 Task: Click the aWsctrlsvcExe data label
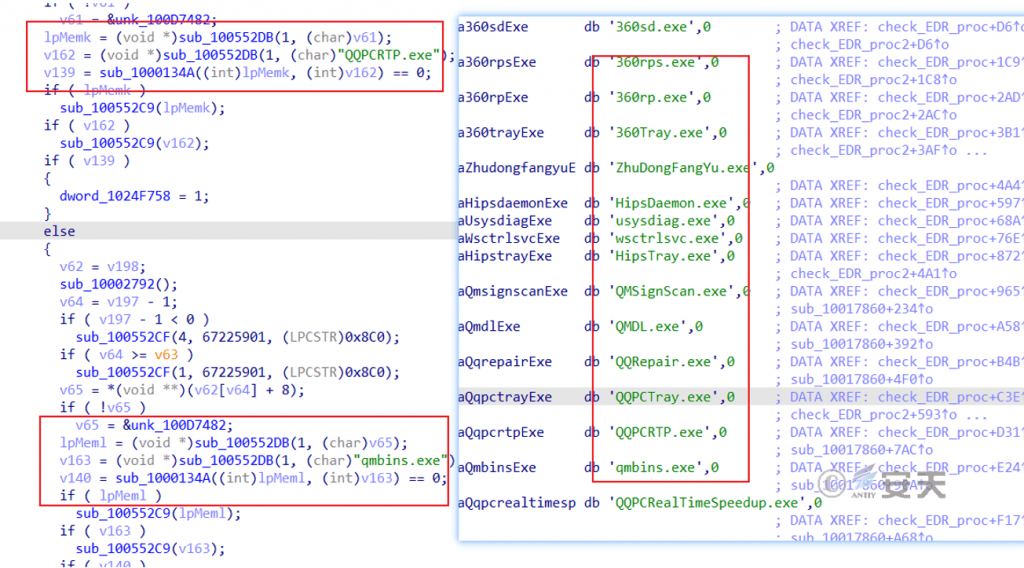(509, 238)
